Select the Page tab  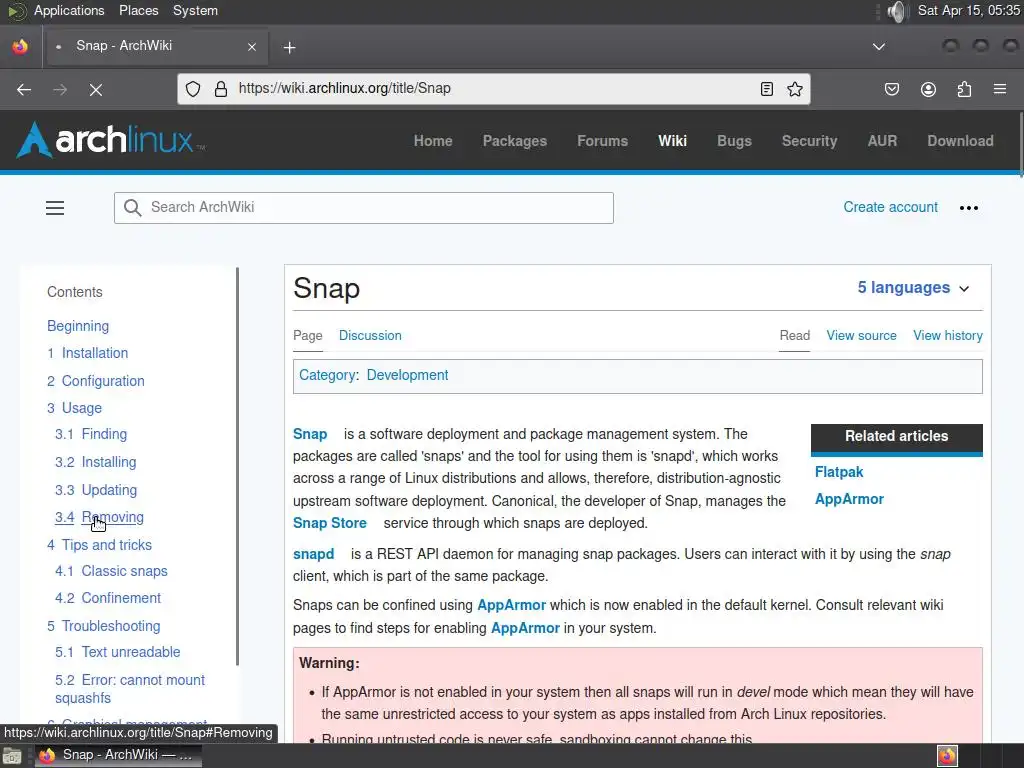click(308, 335)
